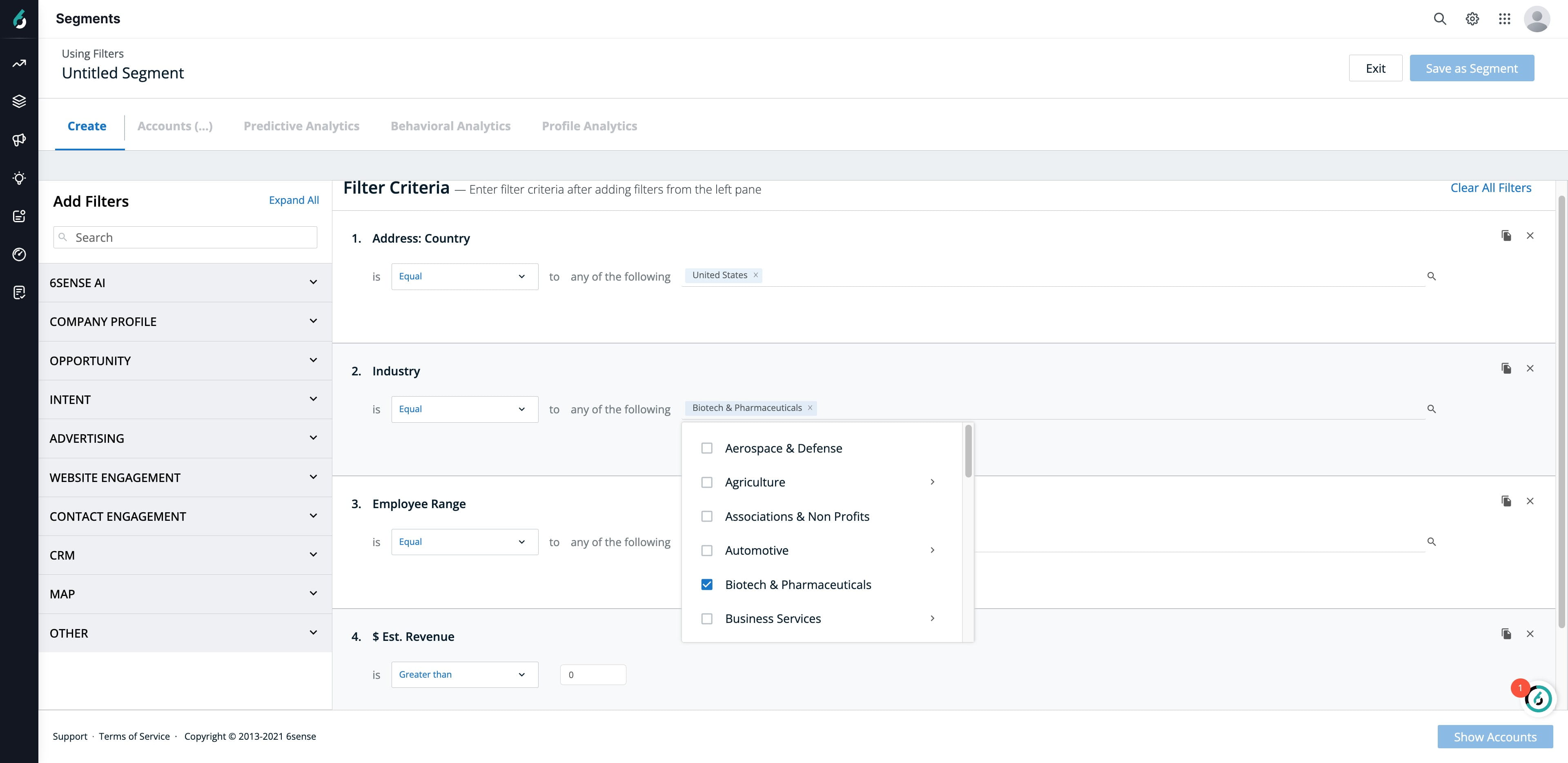Image resolution: width=1568 pixels, height=763 pixels.
Task: Open the checklist document sidebar icon
Action: click(20, 292)
